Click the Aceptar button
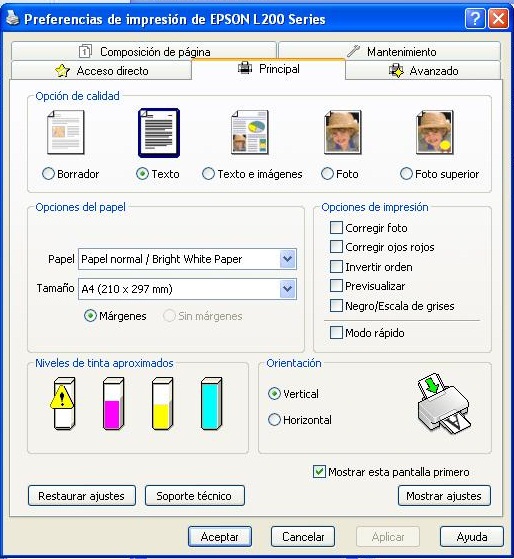 [x=220, y=537]
